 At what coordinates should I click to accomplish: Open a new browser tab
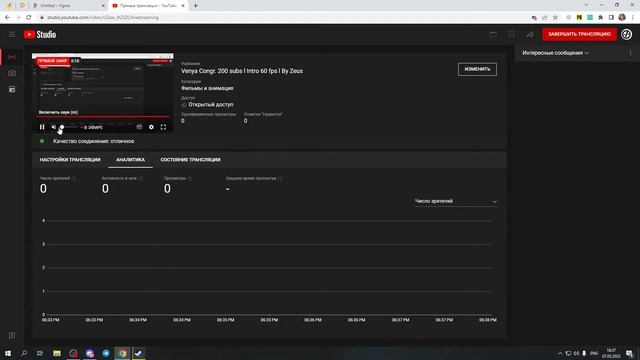pyautogui.click(x=196, y=6)
